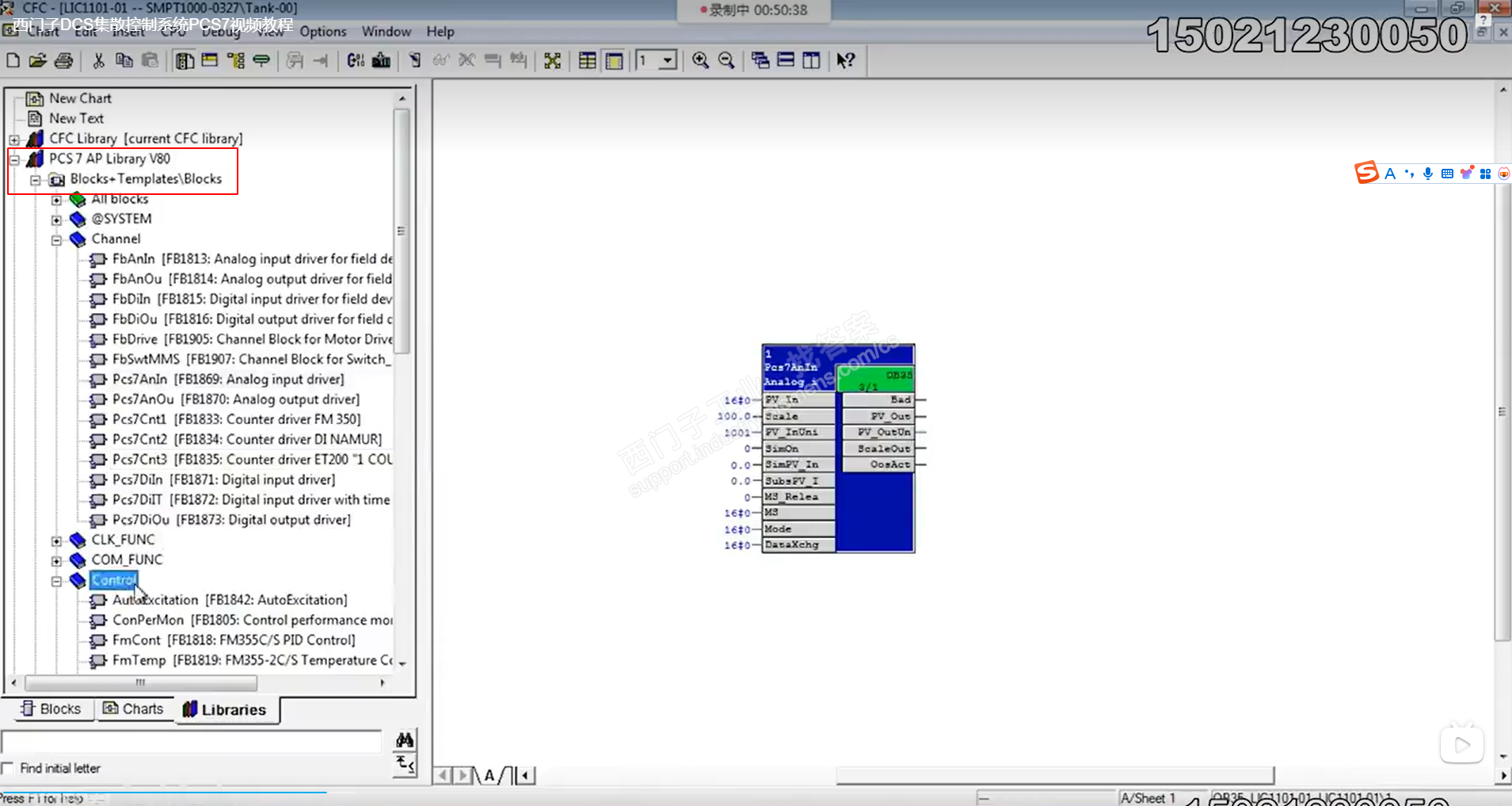Click the download to CPU icon
The image size is (1512, 806).
tap(382, 60)
